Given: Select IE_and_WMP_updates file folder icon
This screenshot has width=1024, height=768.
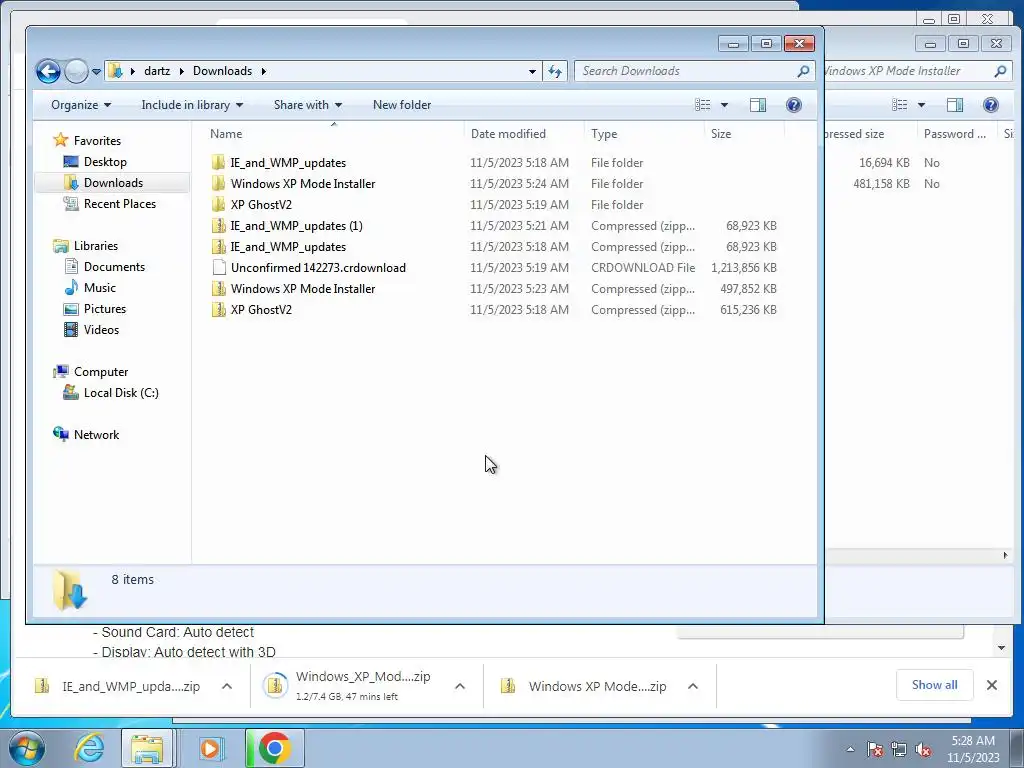Looking at the screenshot, I should coord(219,163).
